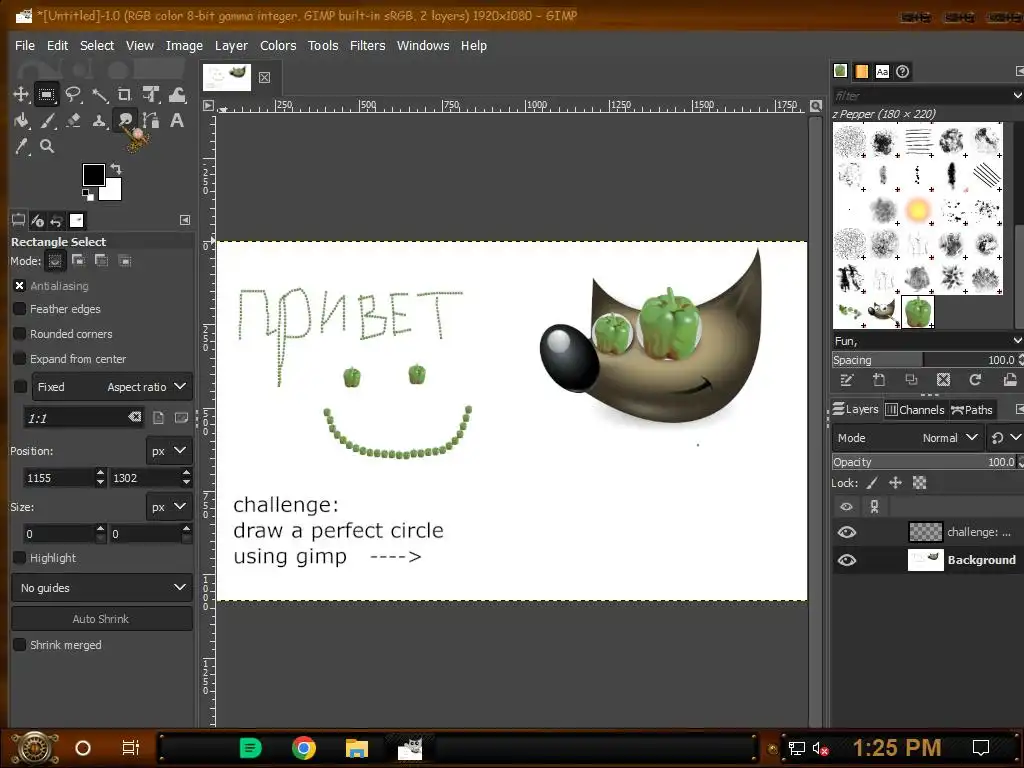This screenshot has height=768, width=1024.
Task: Select the Eraser tool
Action: pyautogui.click(x=73, y=120)
